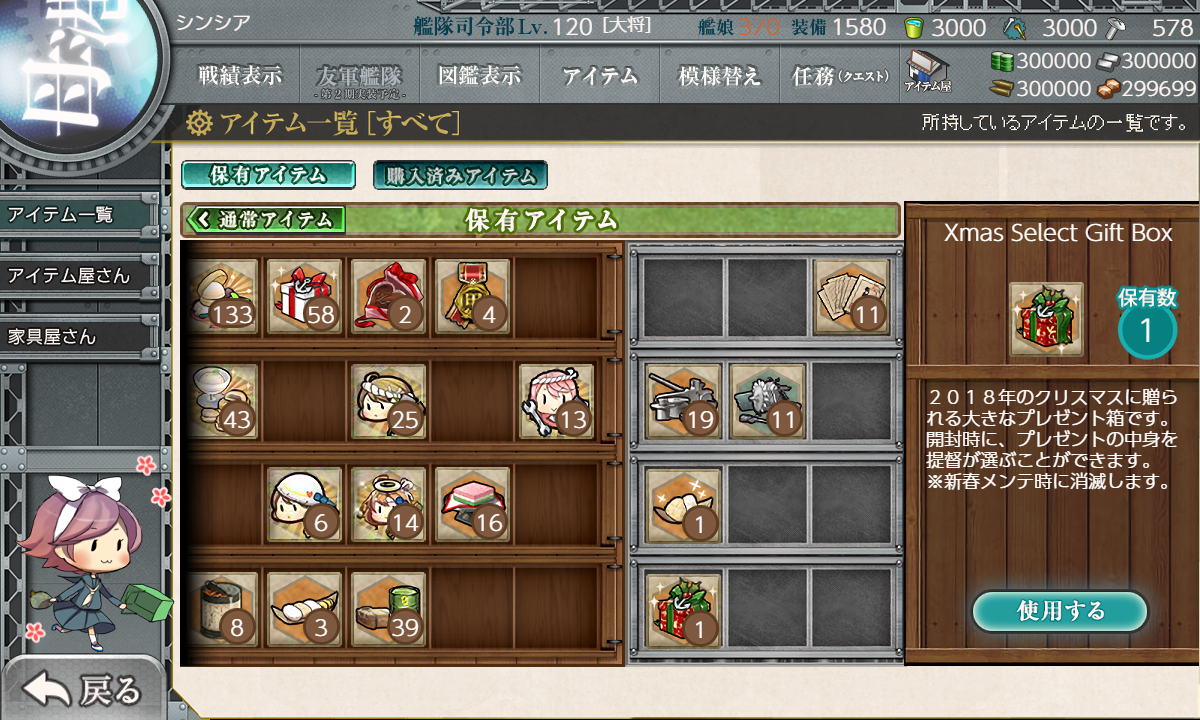Go back to 通常アイテム with the chevron
1200x720 pixels.
point(265,219)
